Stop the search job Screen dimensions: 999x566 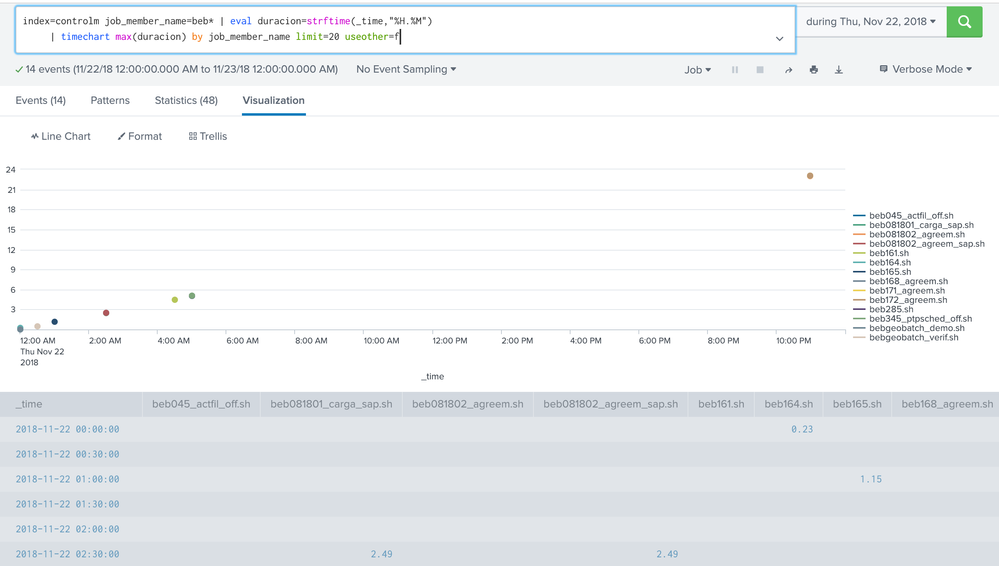click(x=760, y=70)
